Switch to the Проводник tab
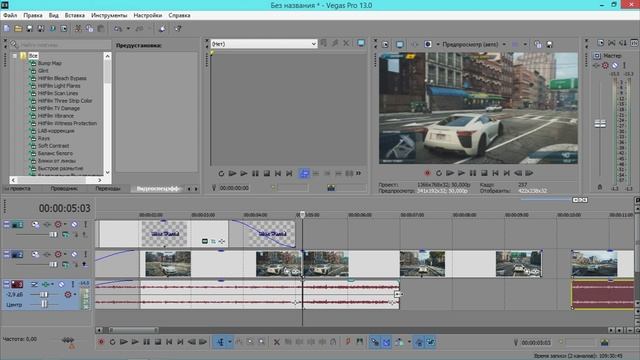This screenshot has height=360, width=640. [x=64, y=189]
